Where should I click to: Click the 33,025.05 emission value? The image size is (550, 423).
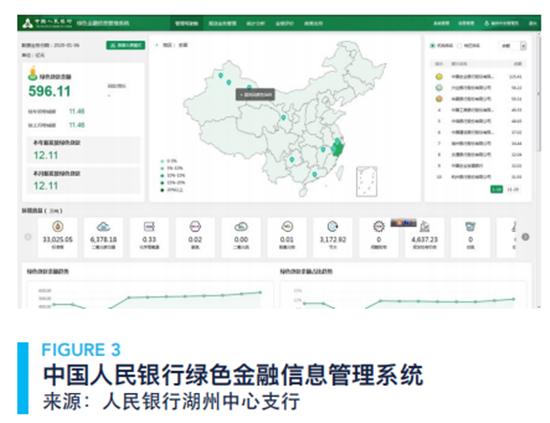click(x=58, y=239)
